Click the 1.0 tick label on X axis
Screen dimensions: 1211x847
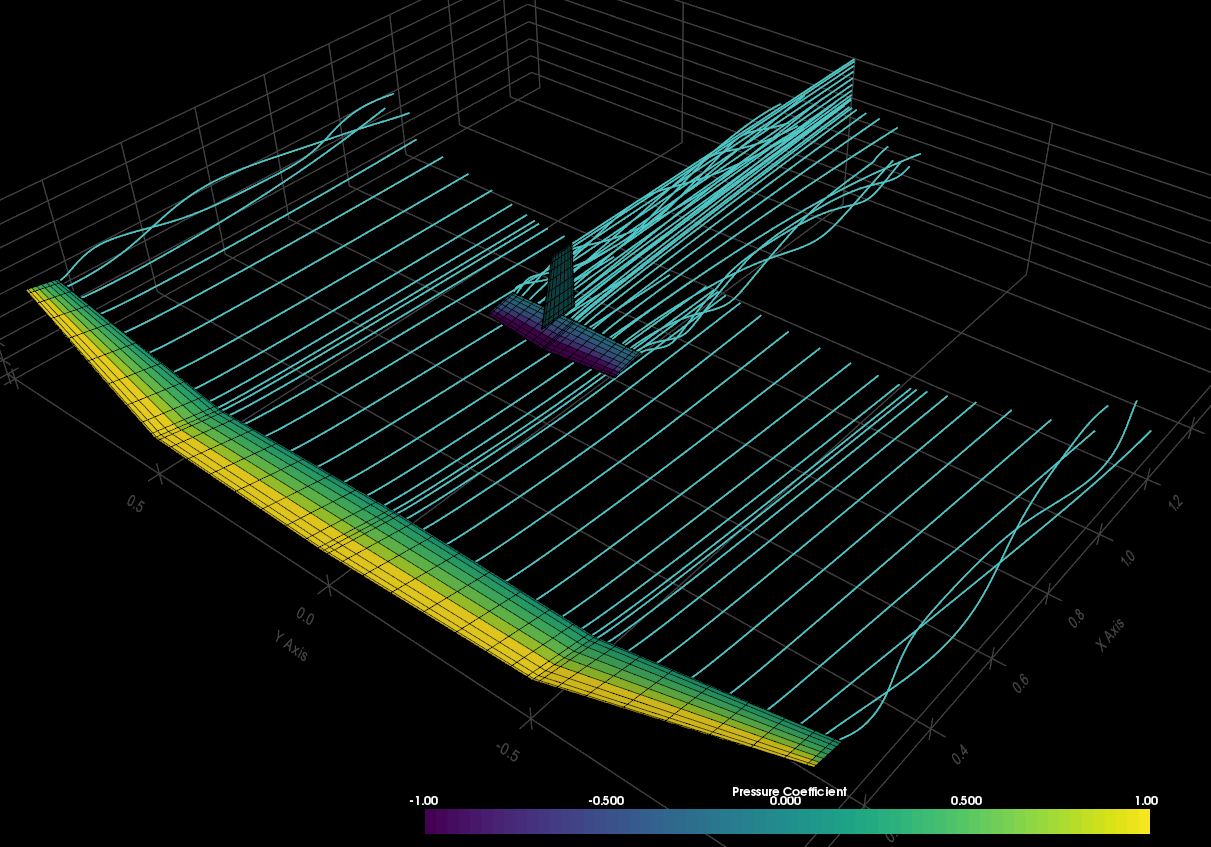point(1129,558)
